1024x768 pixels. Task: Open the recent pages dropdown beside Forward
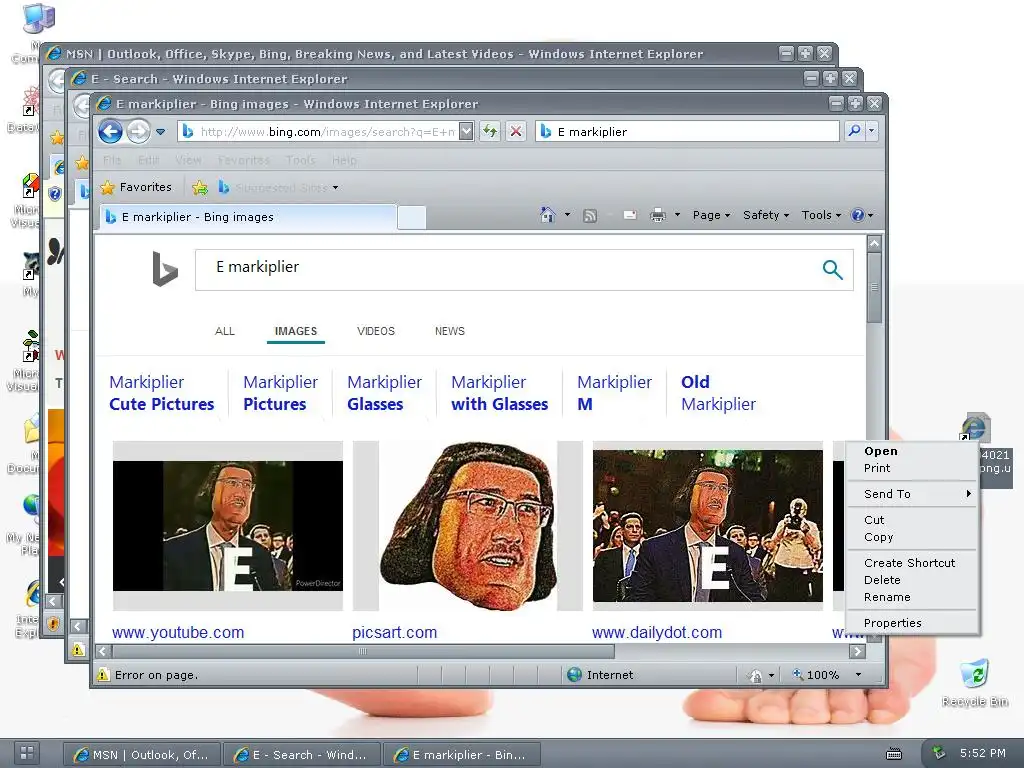pyautogui.click(x=161, y=132)
